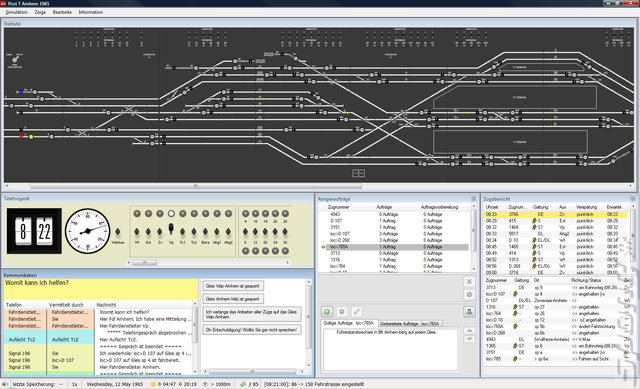Toggle the Dv phone switch
The height and width of the screenshot is (389, 640).
tap(160, 232)
